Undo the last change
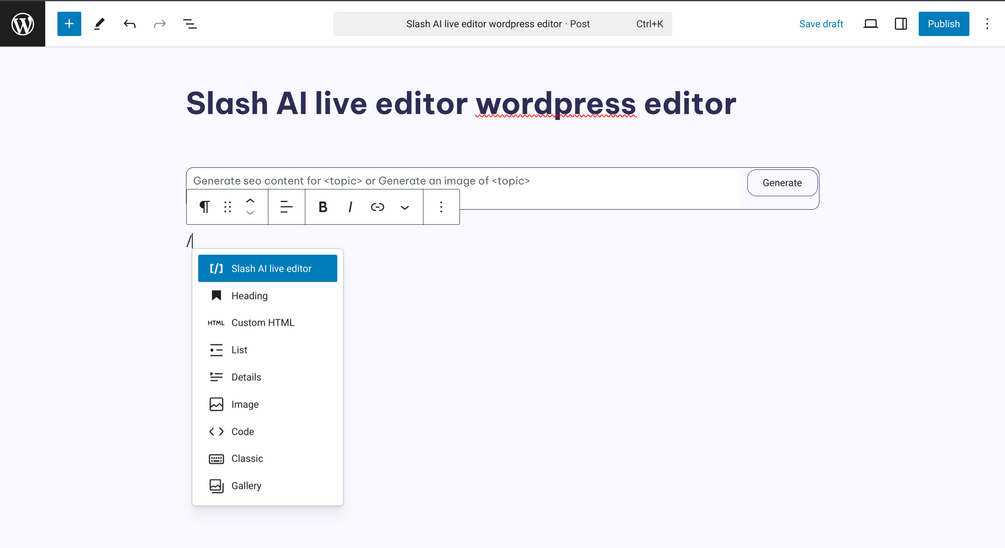Image resolution: width=1005 pixels, height=548 pixels. tap(129, 24)
